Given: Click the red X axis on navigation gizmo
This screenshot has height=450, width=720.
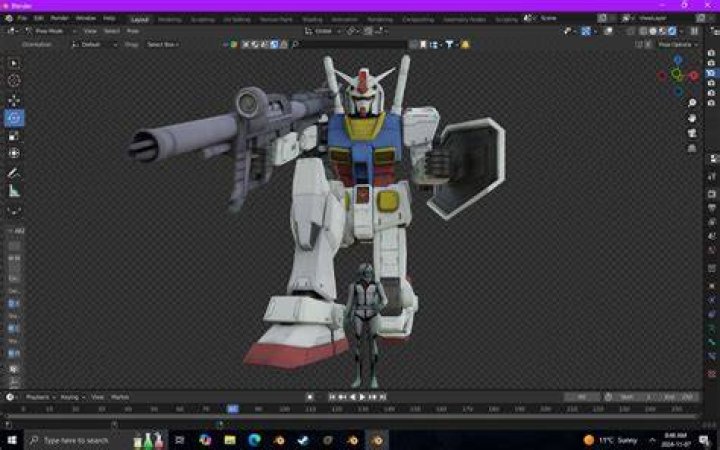Looking at the screenshot, I should 693,75.
